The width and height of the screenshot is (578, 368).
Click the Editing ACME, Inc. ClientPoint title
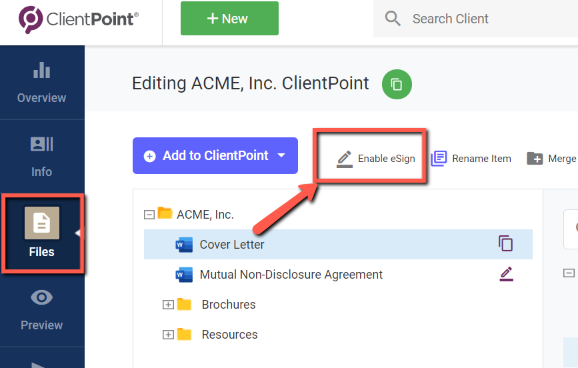pos(250,83)
